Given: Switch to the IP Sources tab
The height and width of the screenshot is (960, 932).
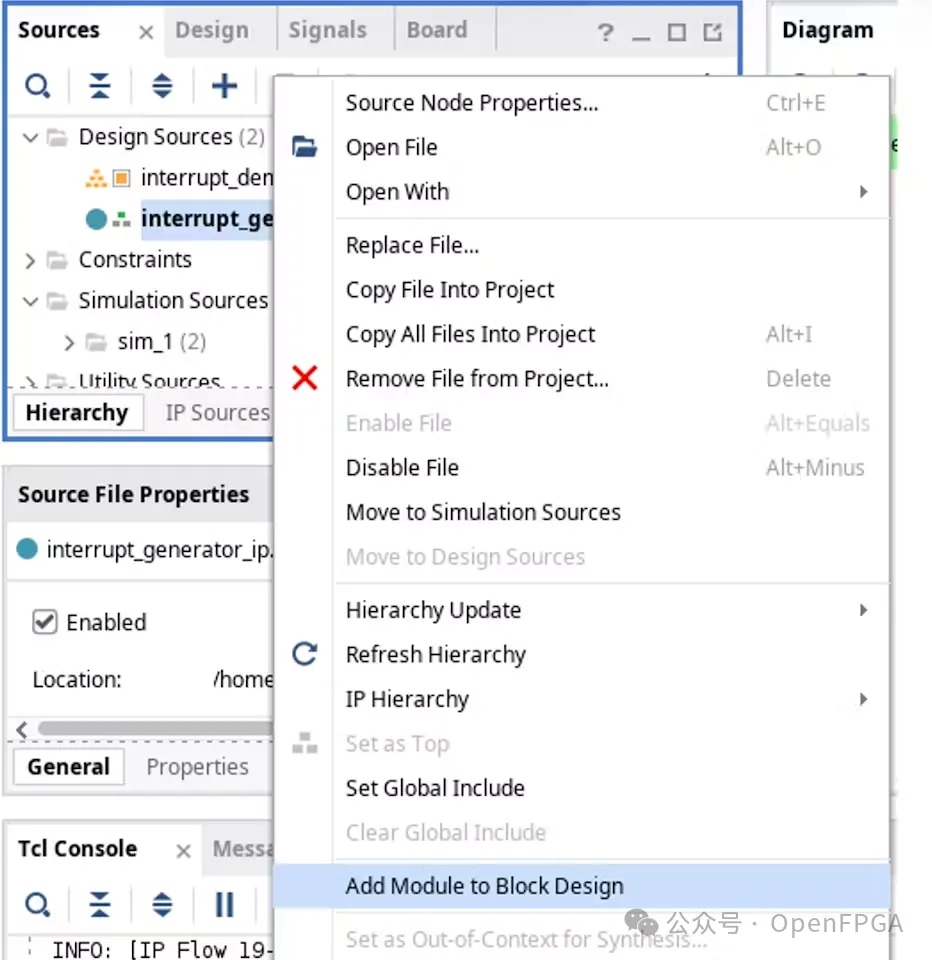Looking at the screenshot, I should coord(216,413).
